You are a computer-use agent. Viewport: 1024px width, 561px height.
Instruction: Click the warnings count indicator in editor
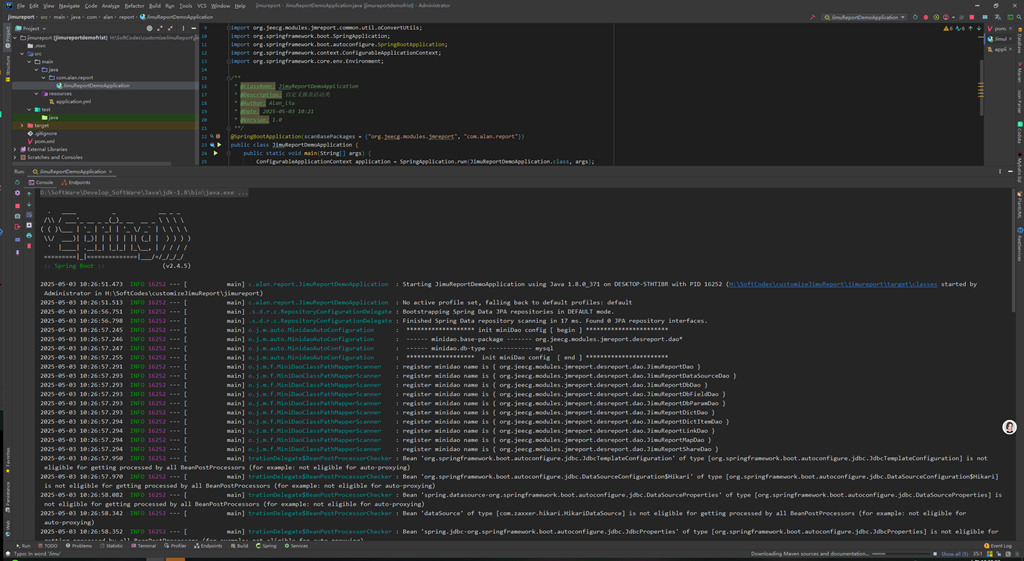pos(948,29)
